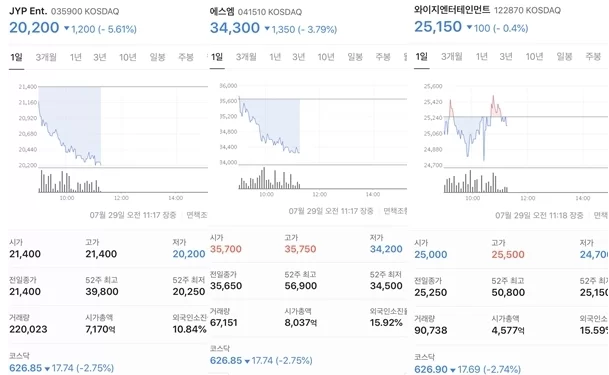
Task: Click JYP Ent. down-arrow price change indicator
Action: [66, 28]
